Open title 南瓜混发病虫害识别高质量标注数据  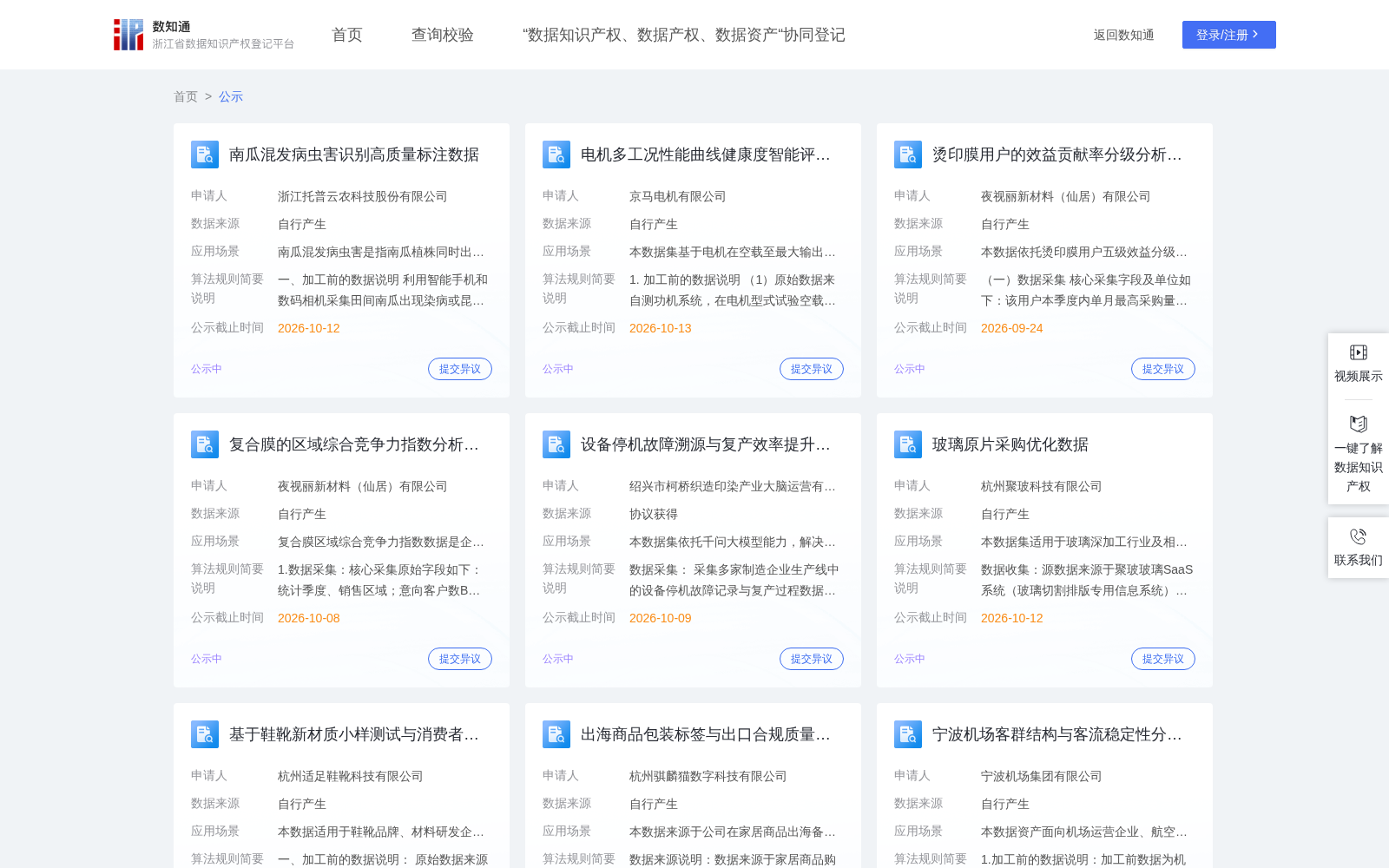pyautogui.click(x=354, y=155)
